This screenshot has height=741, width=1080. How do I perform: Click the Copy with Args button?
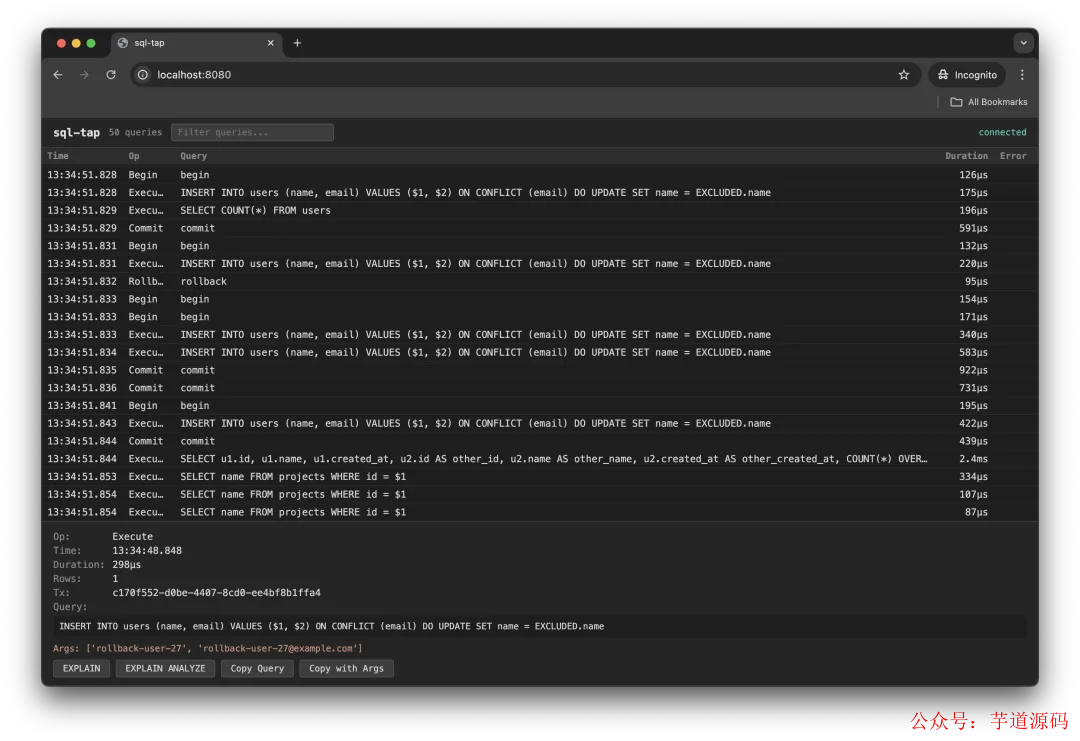click(346, 668)
